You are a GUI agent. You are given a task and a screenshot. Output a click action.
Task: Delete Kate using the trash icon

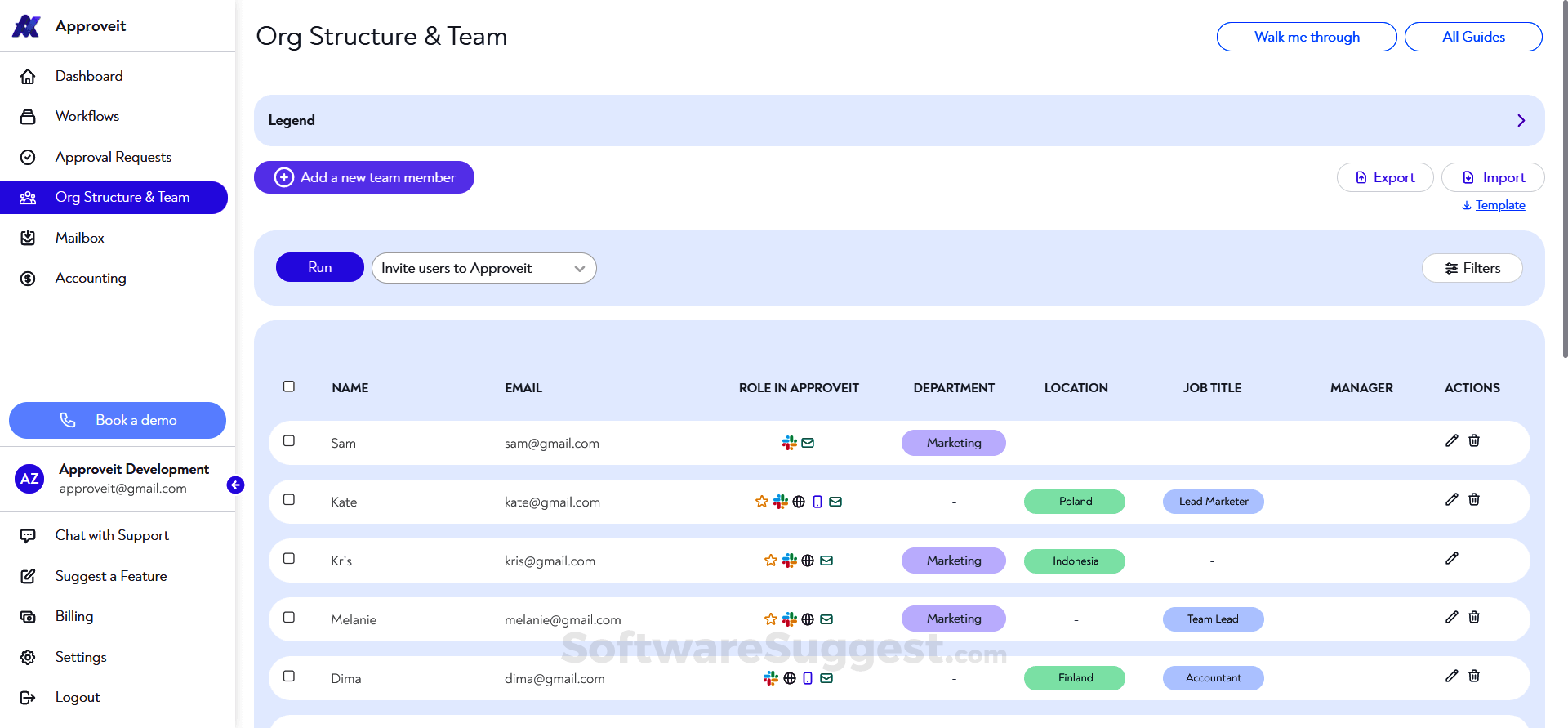click(x=1474, y=499)
